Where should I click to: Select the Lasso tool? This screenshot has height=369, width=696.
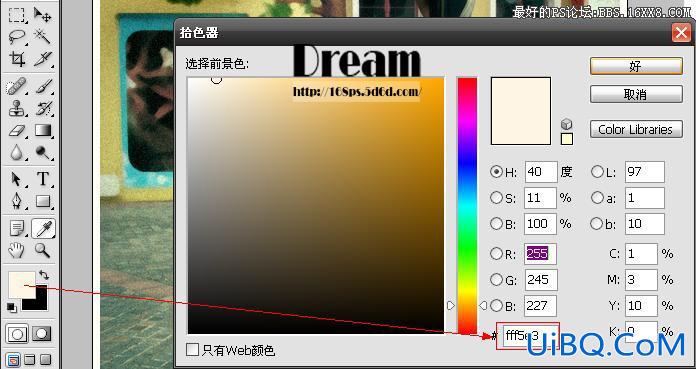click(x=17, y=37)
